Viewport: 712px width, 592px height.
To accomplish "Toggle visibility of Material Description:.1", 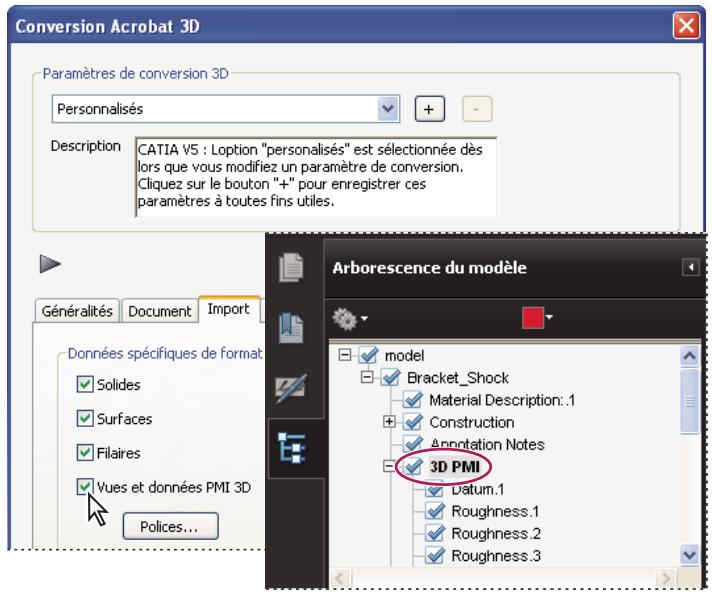I will tap(413, 400).
